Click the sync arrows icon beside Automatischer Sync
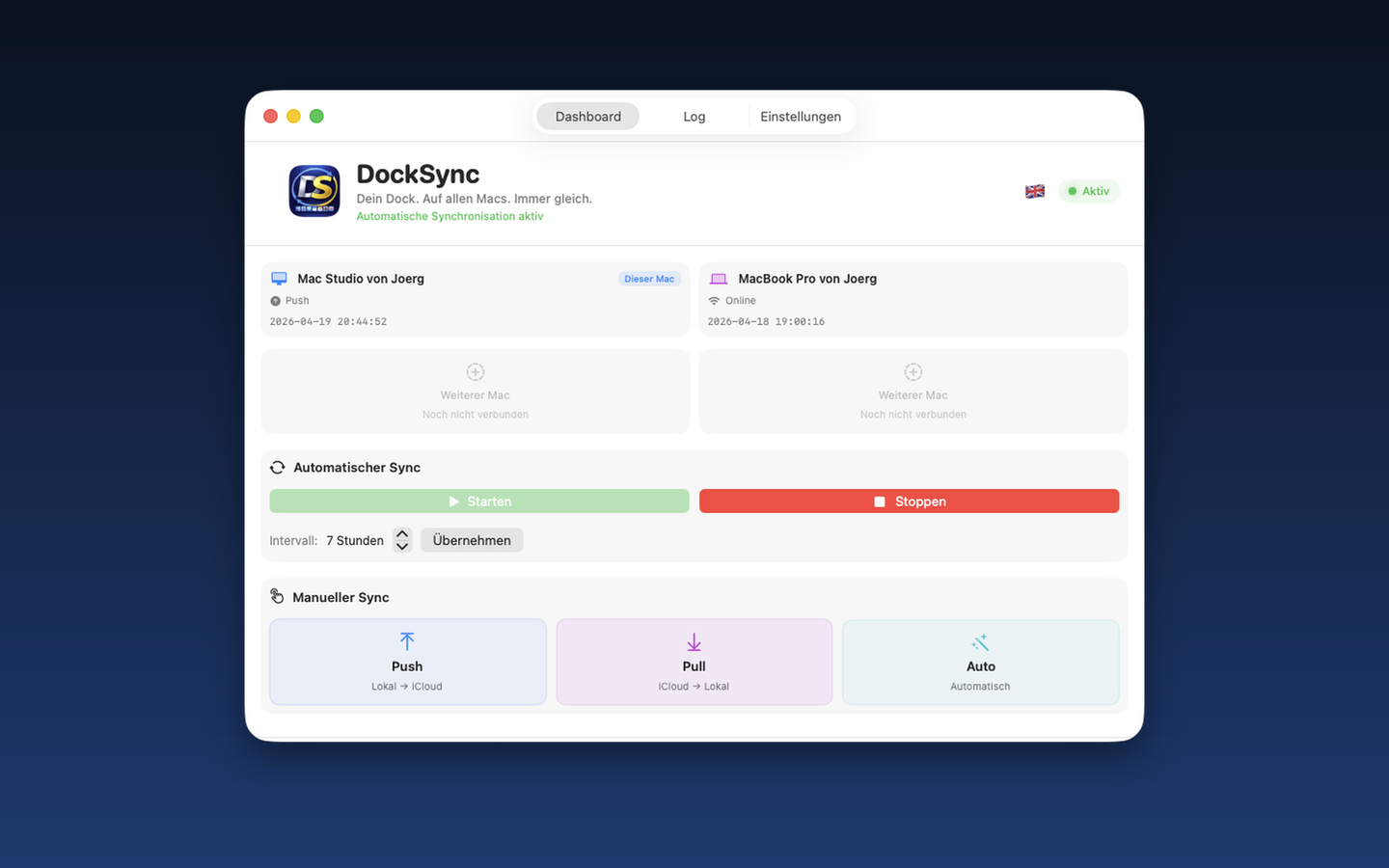 pyautogui.click(x=278, y=468)
